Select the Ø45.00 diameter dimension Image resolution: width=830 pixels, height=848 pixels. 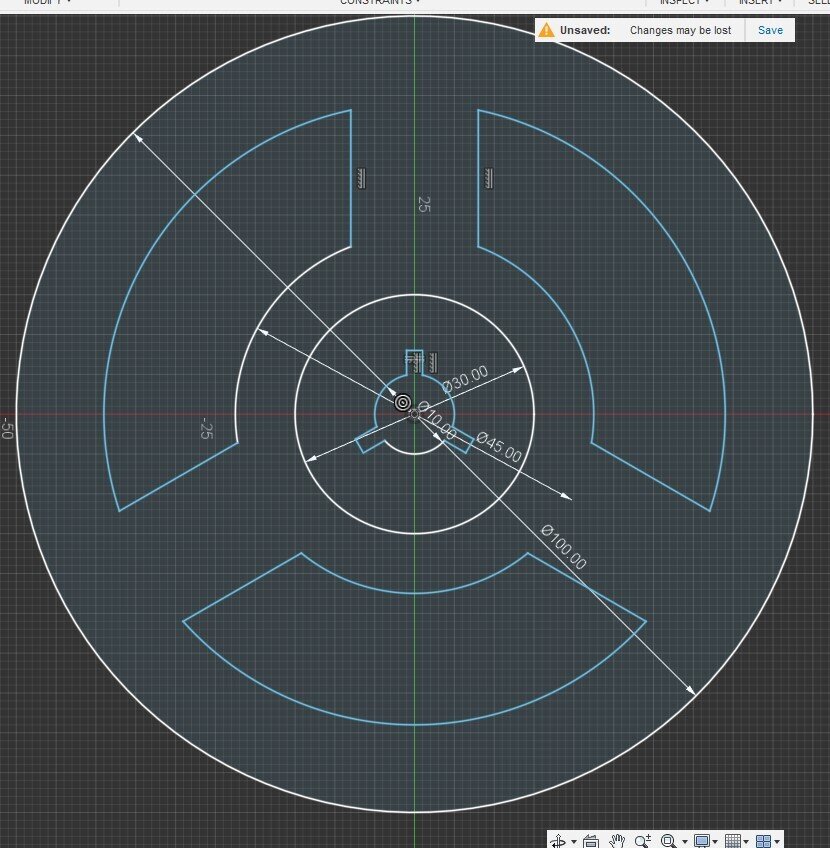click(499, 447)
